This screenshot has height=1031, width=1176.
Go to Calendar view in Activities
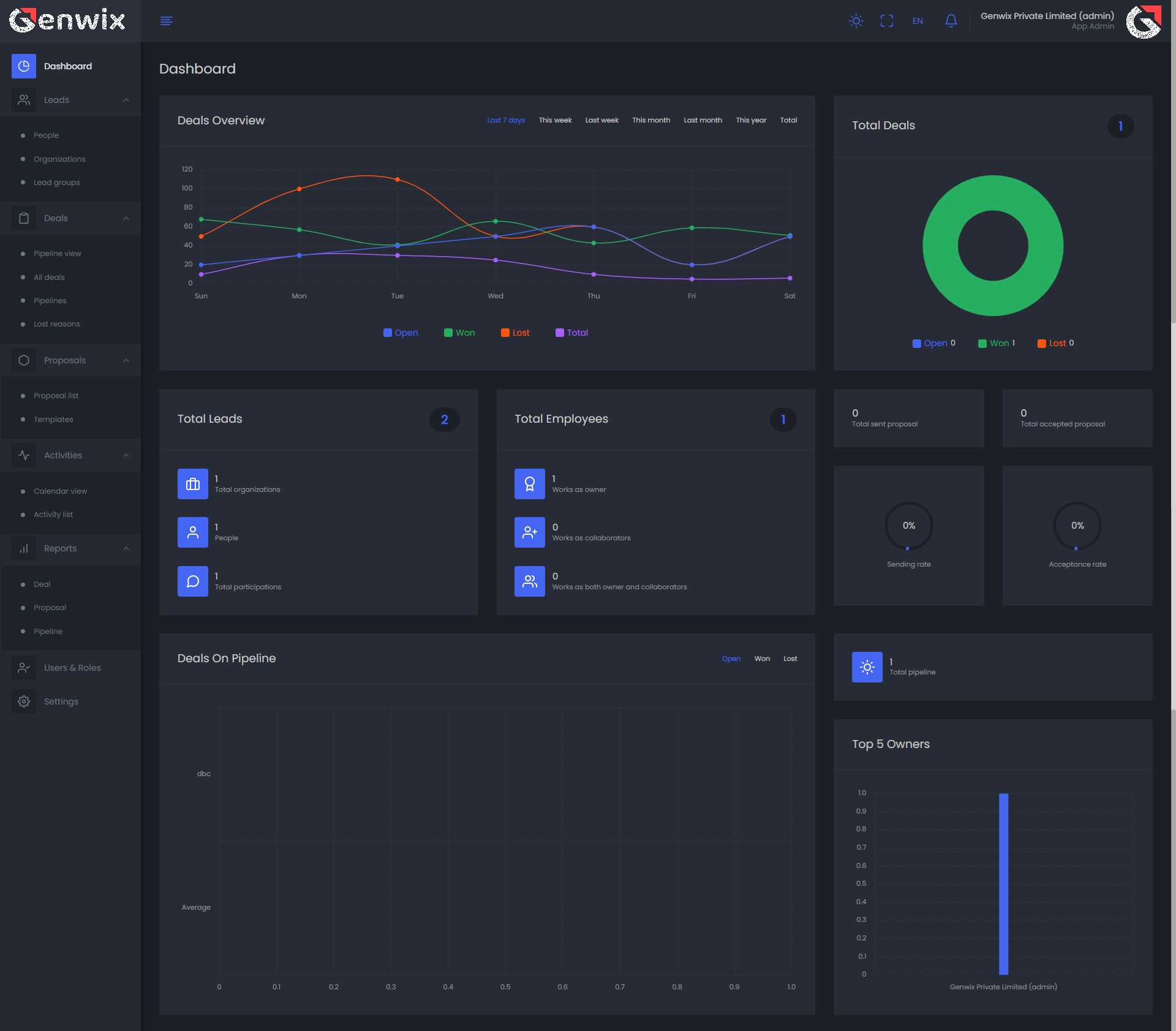tap(60, 491)
